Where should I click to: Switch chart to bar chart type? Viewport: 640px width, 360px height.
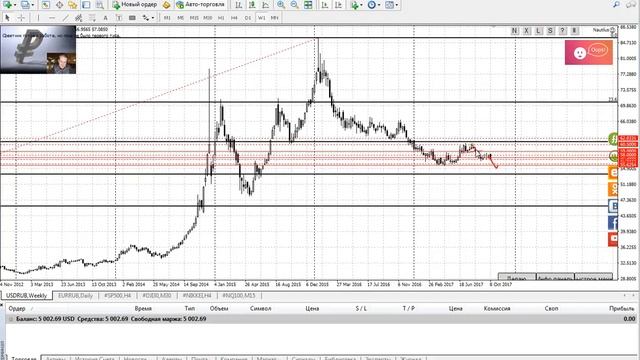pos(239,5)
